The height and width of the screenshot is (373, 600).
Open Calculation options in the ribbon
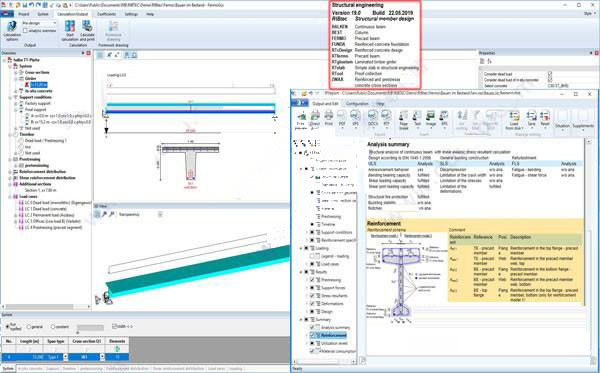click(x=12, y=31)
